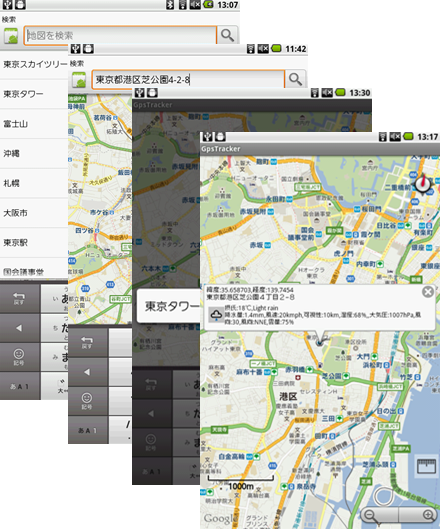Click the 東京都港区芝公園4丁目2-8 address in the balloon

coord(250,297)
